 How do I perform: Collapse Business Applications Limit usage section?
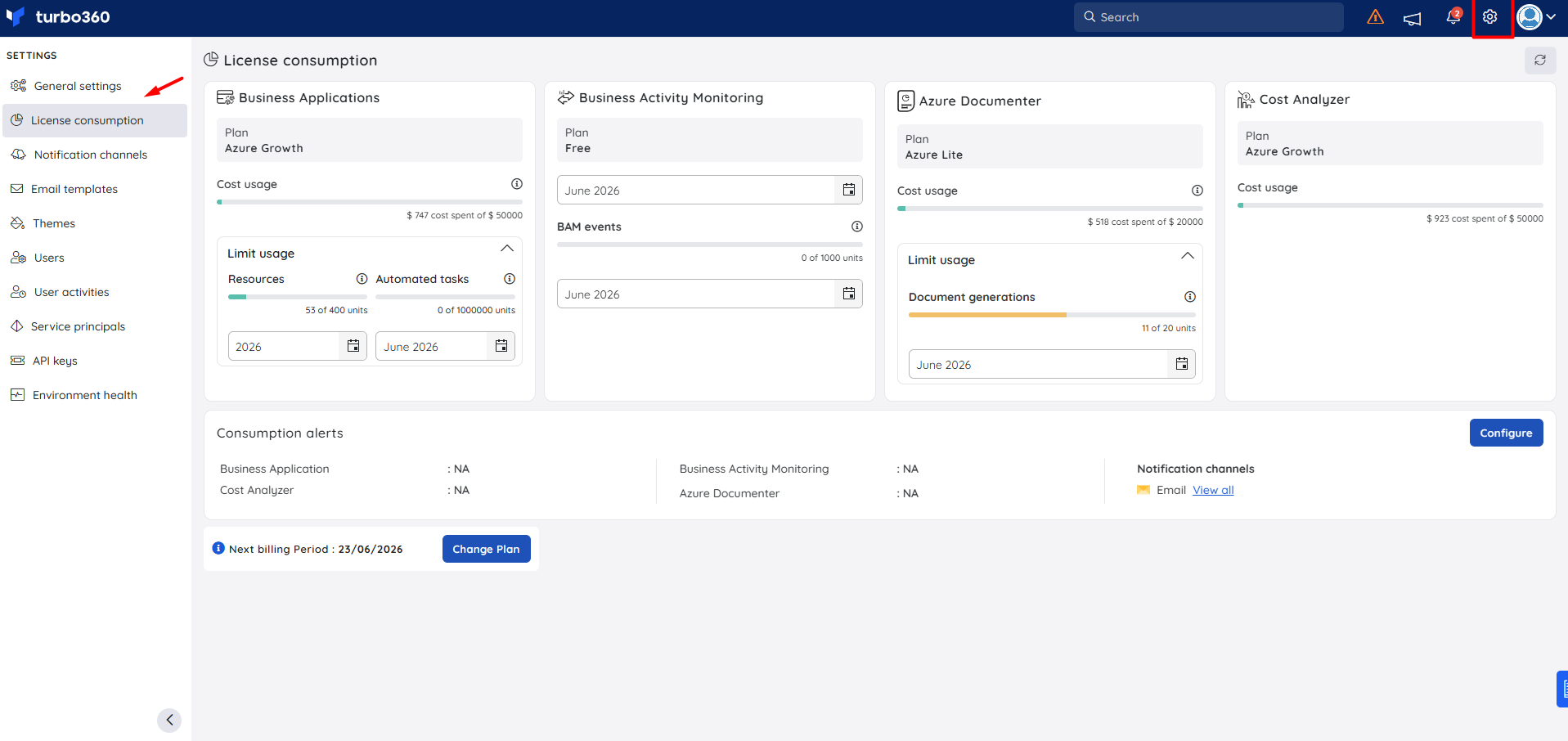[x=507, y=249]
